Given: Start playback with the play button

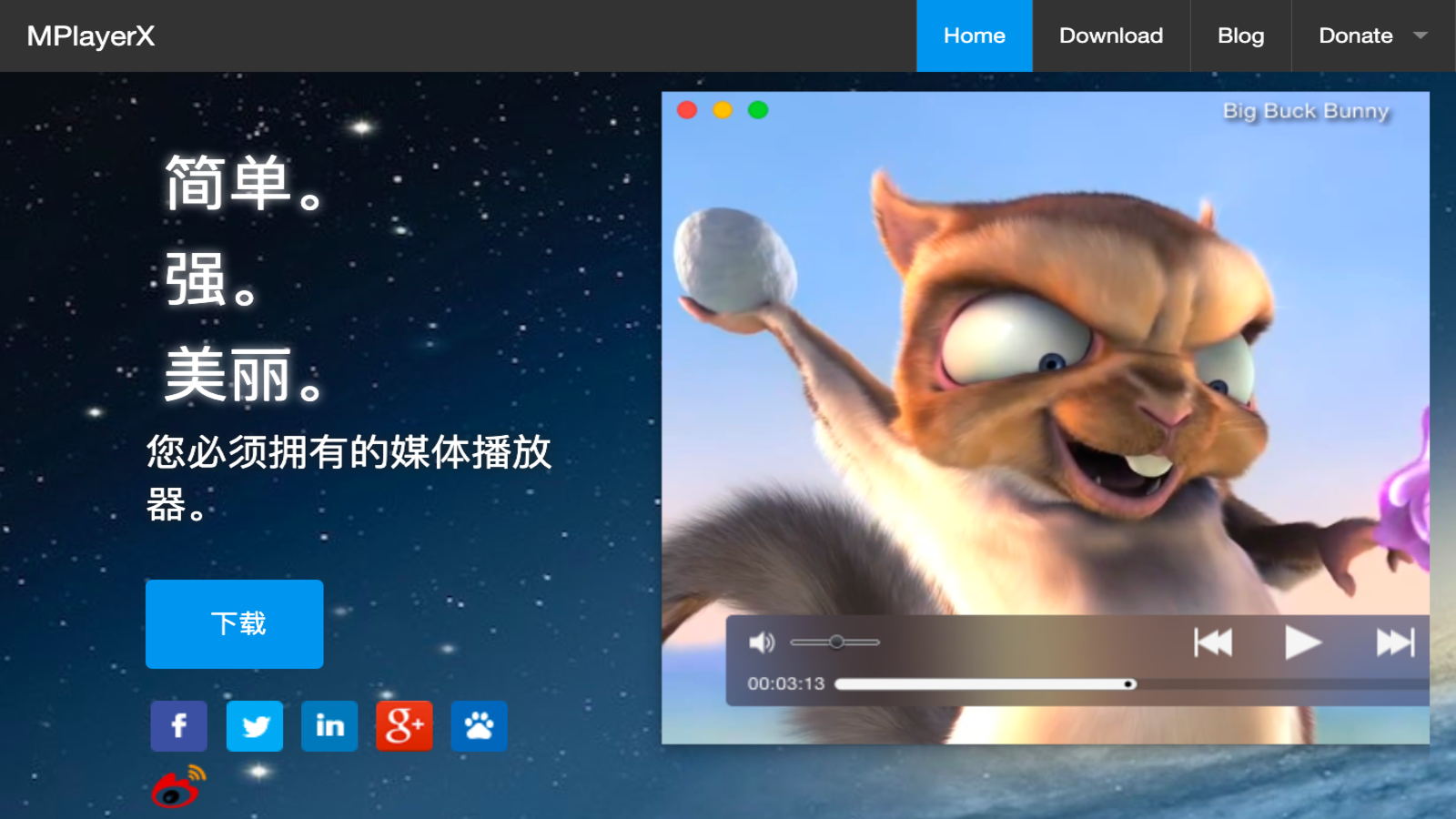Looking at the screenshot, I should (1302, 642).
